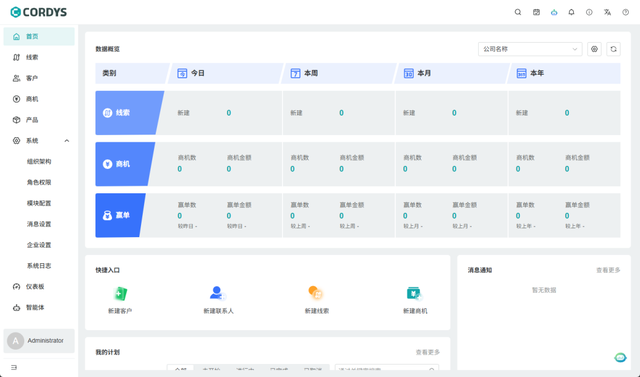The height and width of the screenshot is (377, 640).
Task: Open 模块配置 submenu item
Action: pyautogui.click(x=39, y=203)
